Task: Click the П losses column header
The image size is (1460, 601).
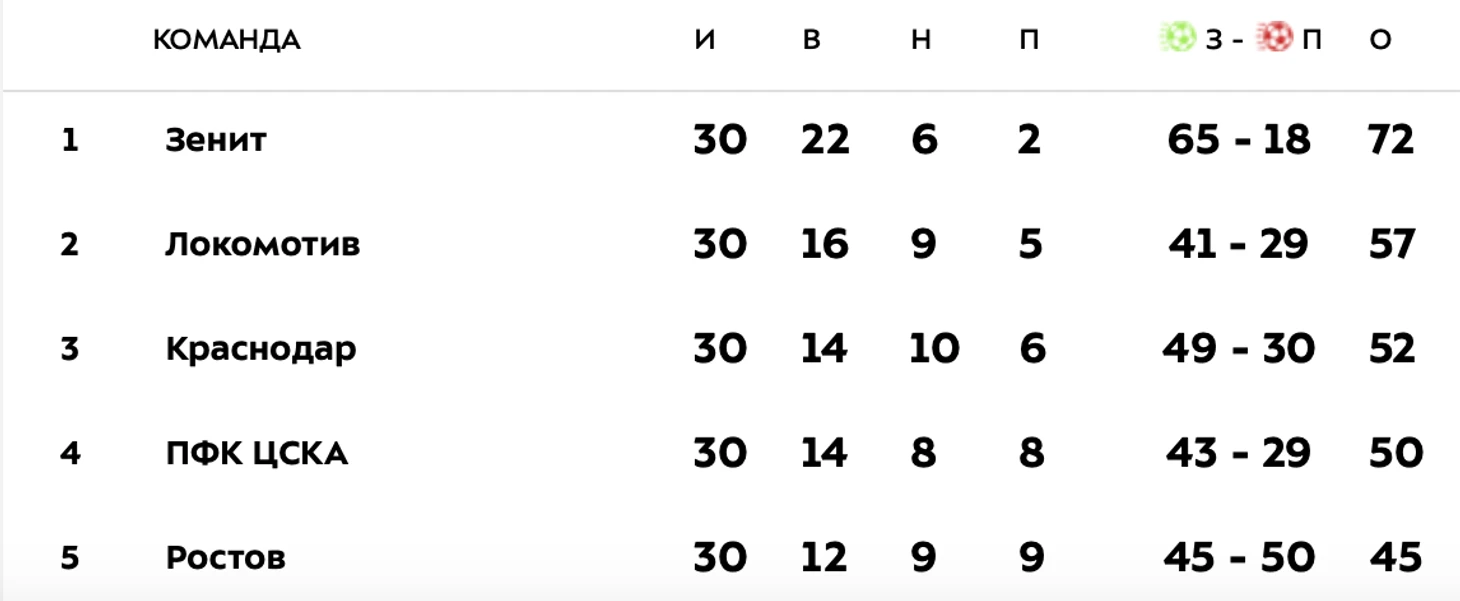Action: (1029, 40)
